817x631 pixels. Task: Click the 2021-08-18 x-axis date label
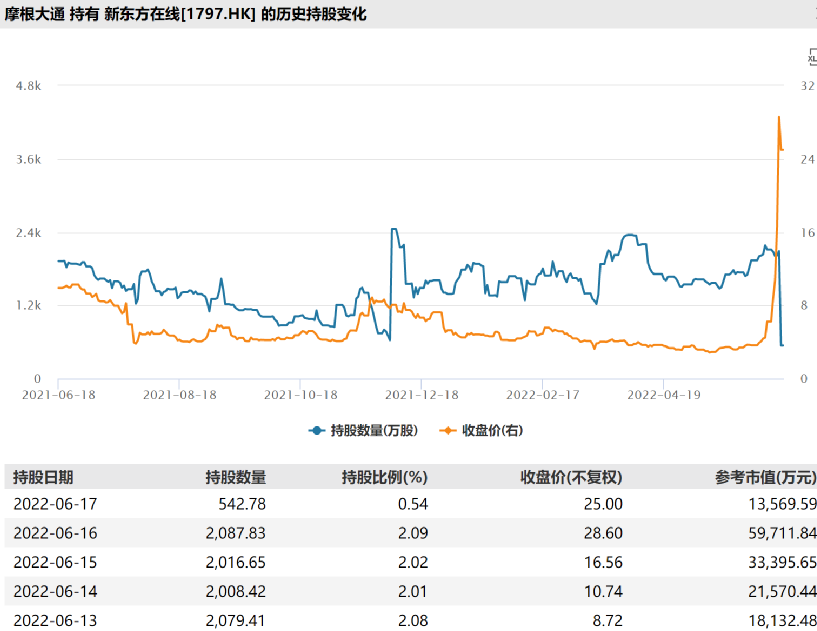pyautogui.click(x=180, y=395)
